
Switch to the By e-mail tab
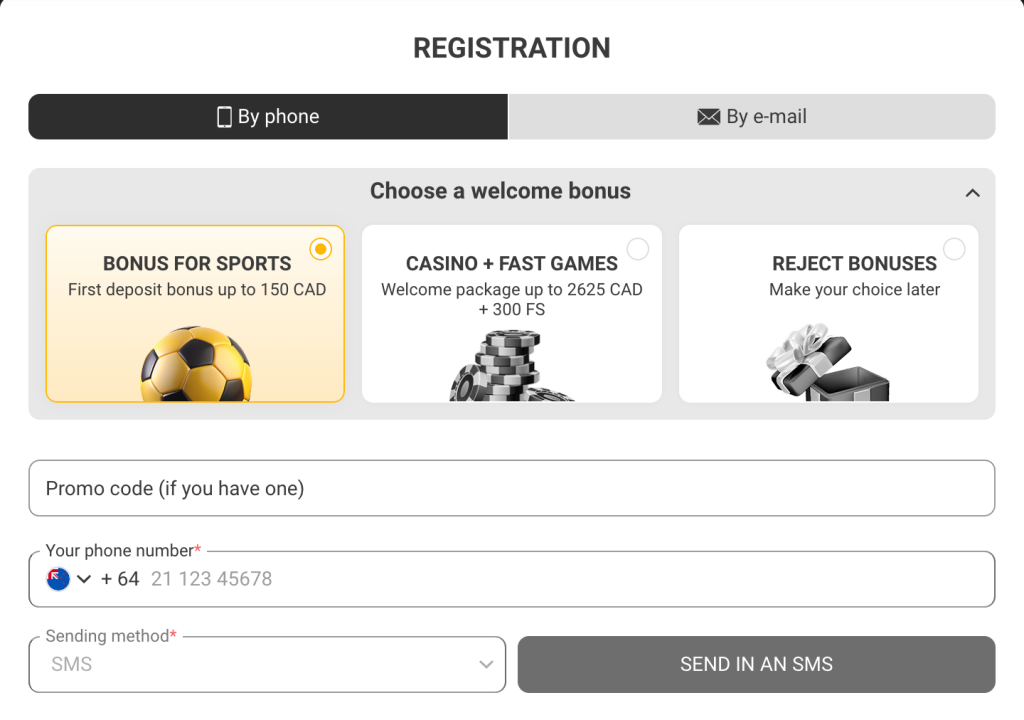click(x=752, y=117)
